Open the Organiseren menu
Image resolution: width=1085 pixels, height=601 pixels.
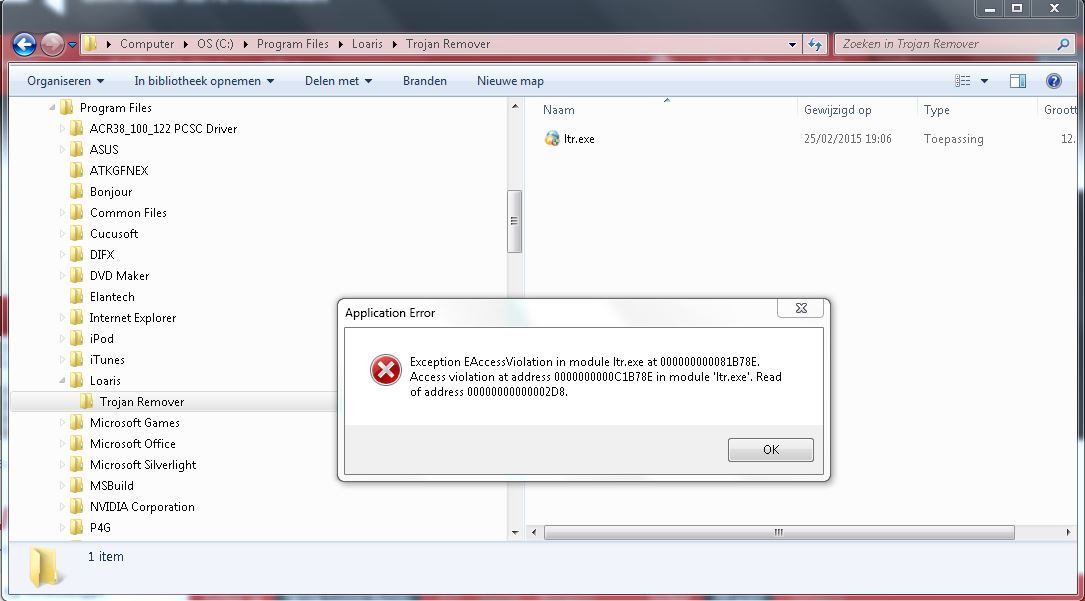point(65,81)
